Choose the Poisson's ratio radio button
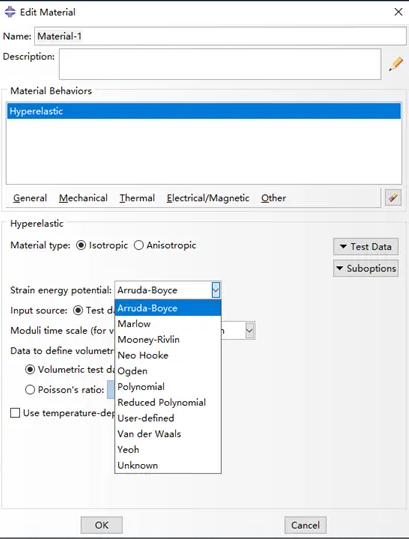Image resolution: width=409 pixels, height=539 pixels. (x=30, y=390)
